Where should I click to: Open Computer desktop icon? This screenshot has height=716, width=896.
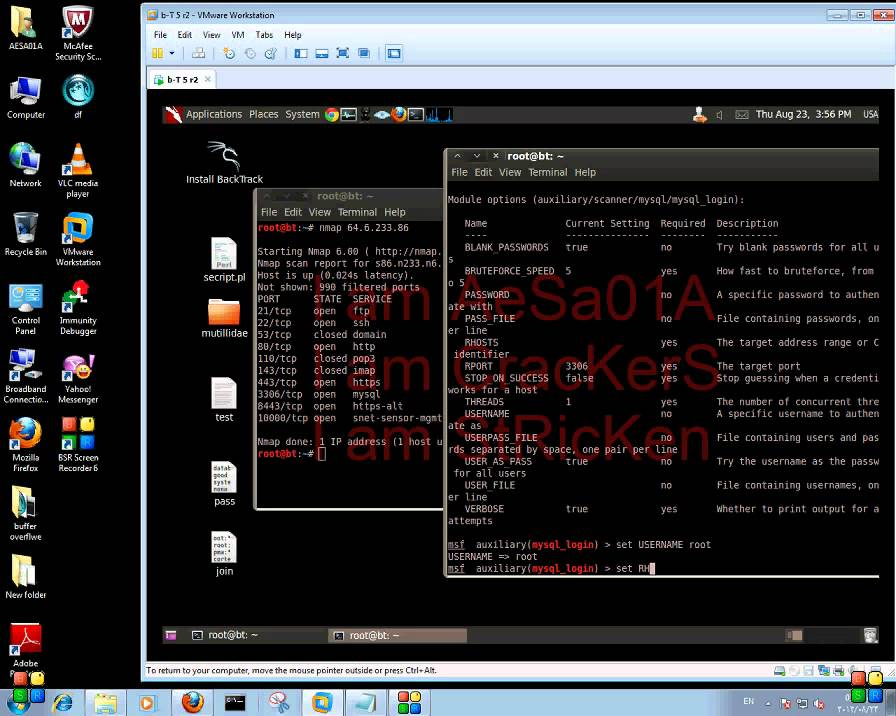(26, 97)
